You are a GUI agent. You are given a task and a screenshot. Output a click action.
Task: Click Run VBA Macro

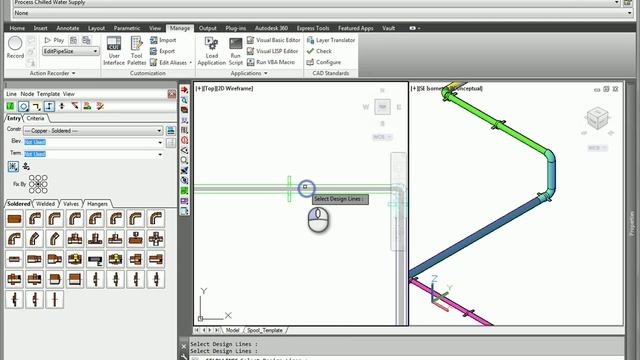point(271,62)
